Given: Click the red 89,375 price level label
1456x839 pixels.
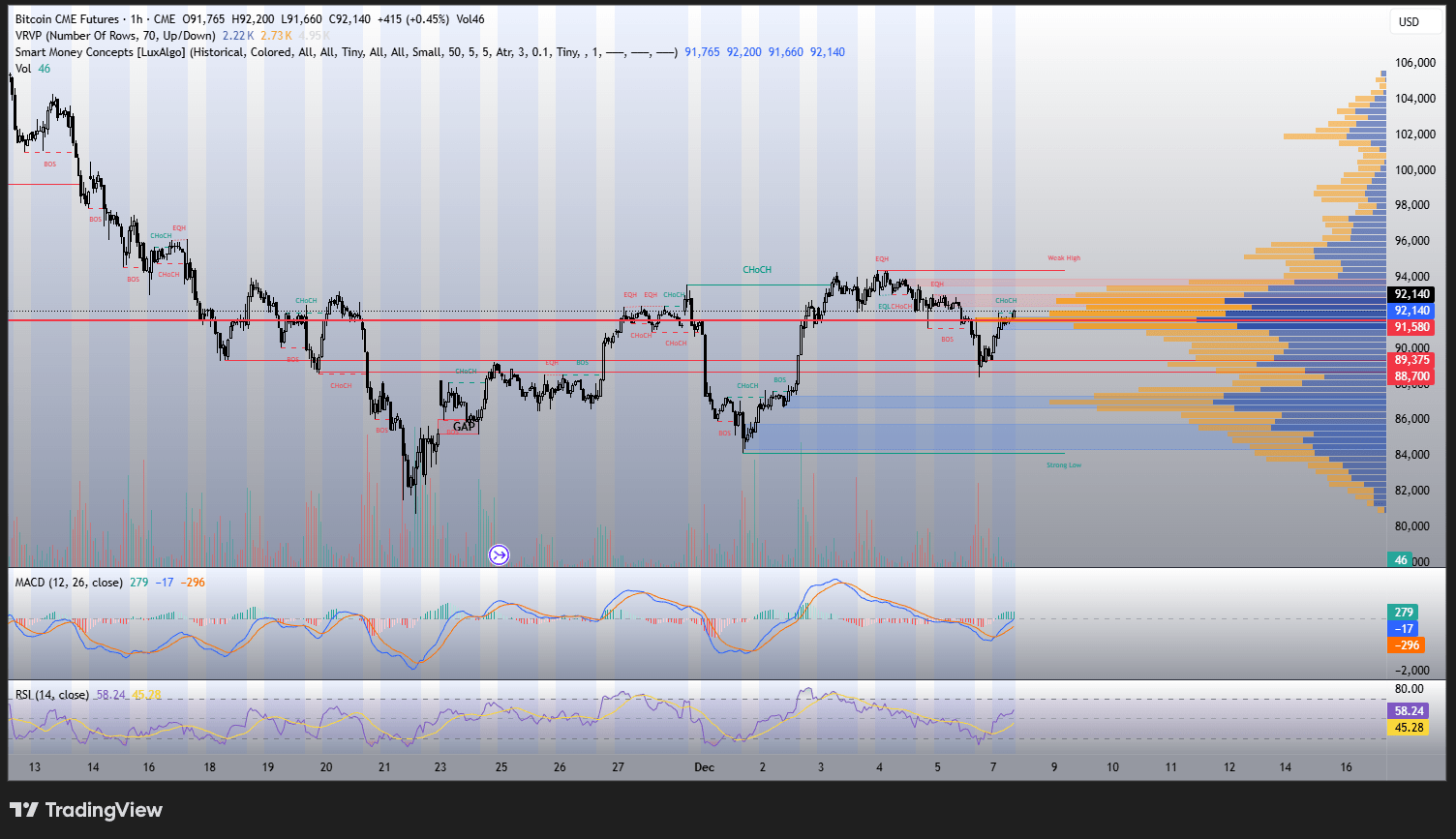Looking at the screenshot, I should tap(1411, 360).
